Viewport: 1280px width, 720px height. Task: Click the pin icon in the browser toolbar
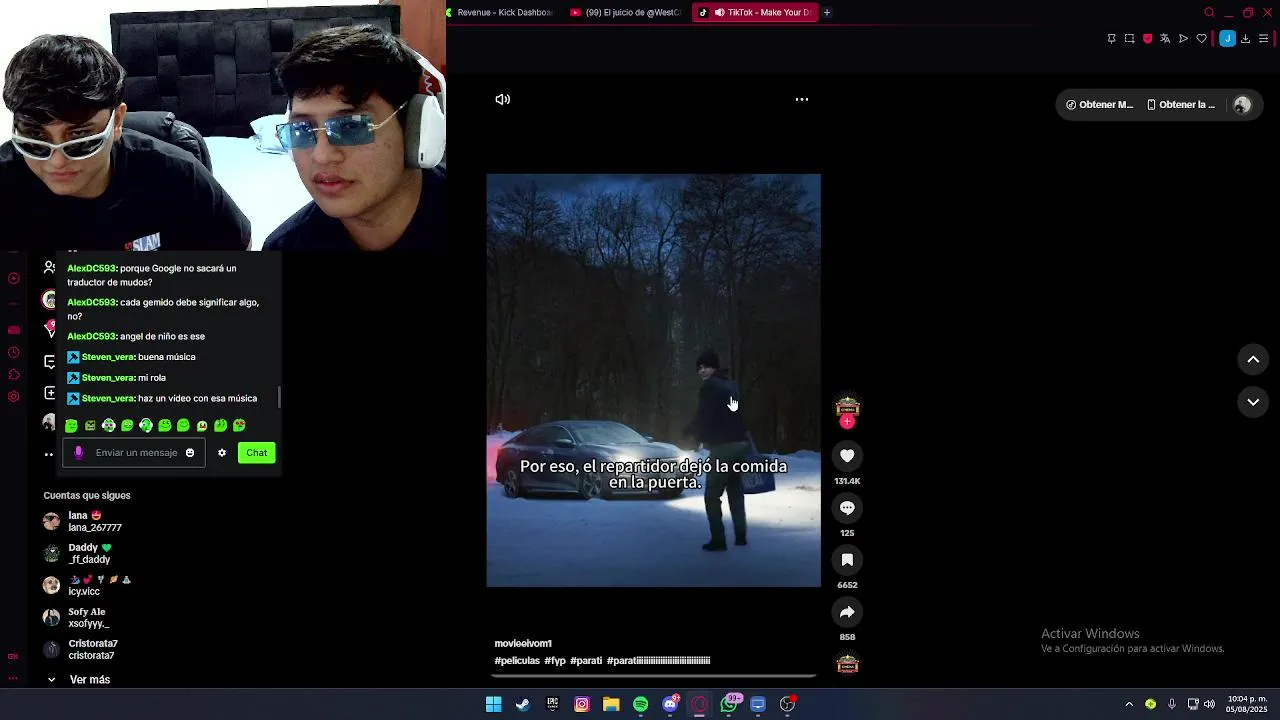click(1111, 38)
